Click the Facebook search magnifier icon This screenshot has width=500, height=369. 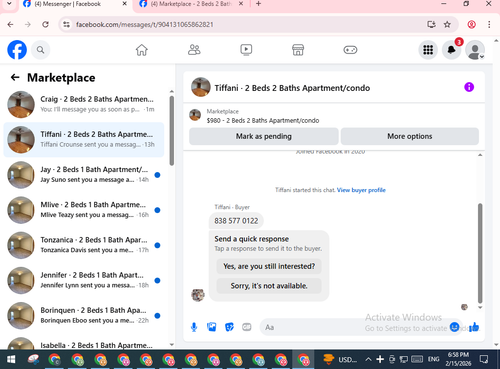click(x=40, y=50)
